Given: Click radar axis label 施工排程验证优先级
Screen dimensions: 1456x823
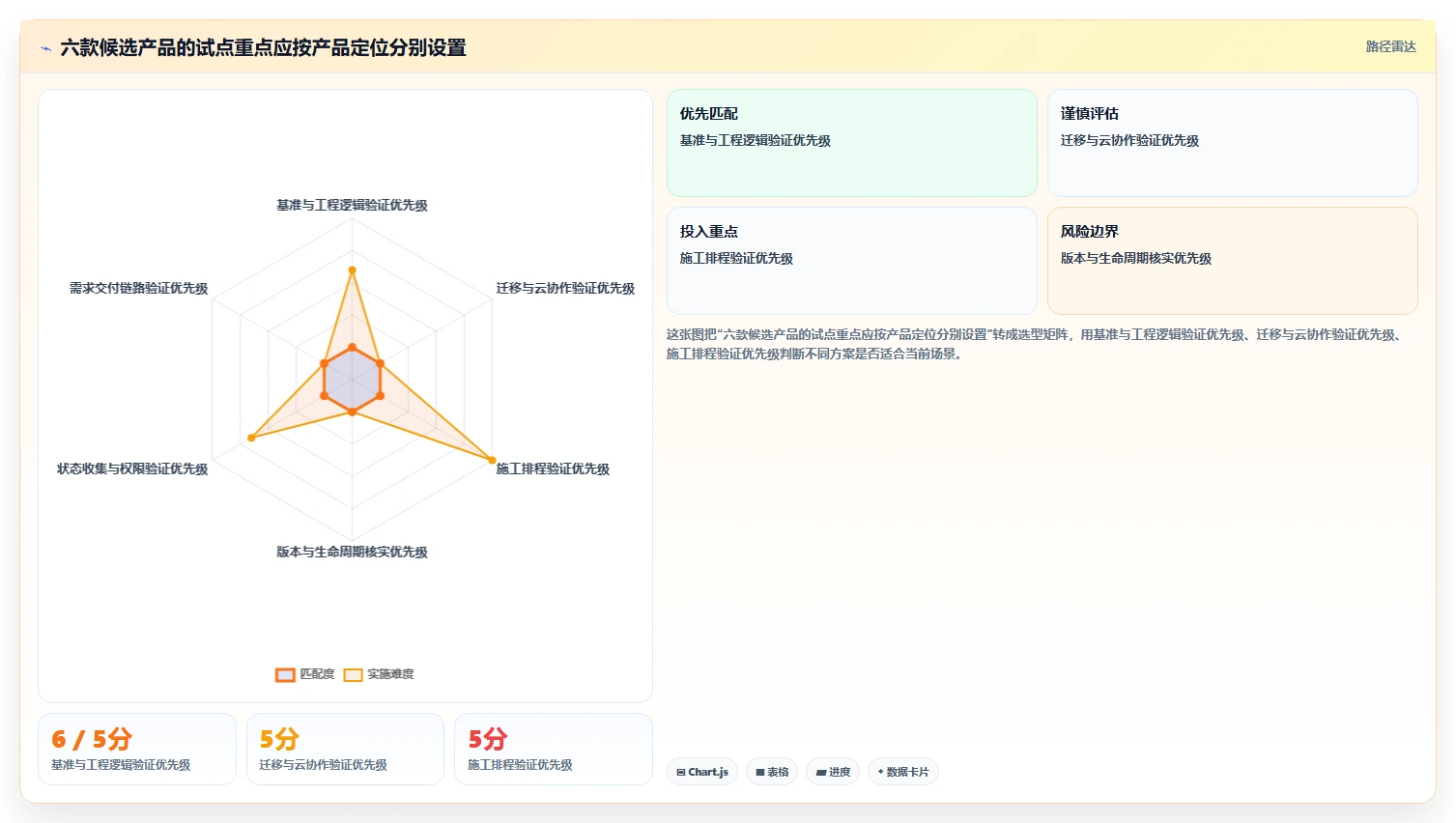Looking at the screenshot, I should pos(553,468).
